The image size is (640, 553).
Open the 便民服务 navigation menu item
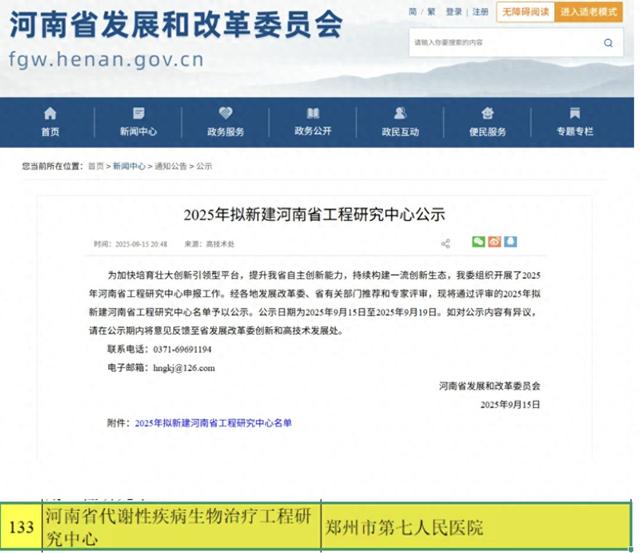487,131
